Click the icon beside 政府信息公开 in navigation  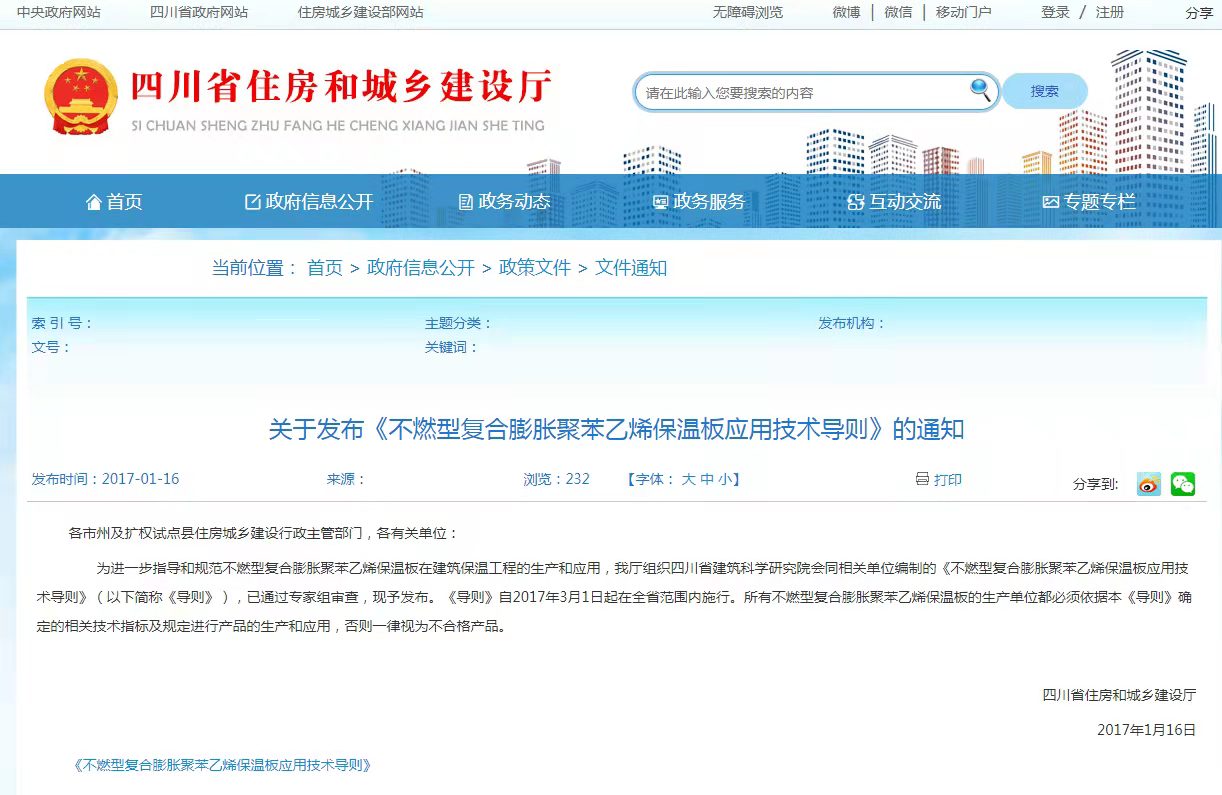pyautogui.click(x=252, y=202)
